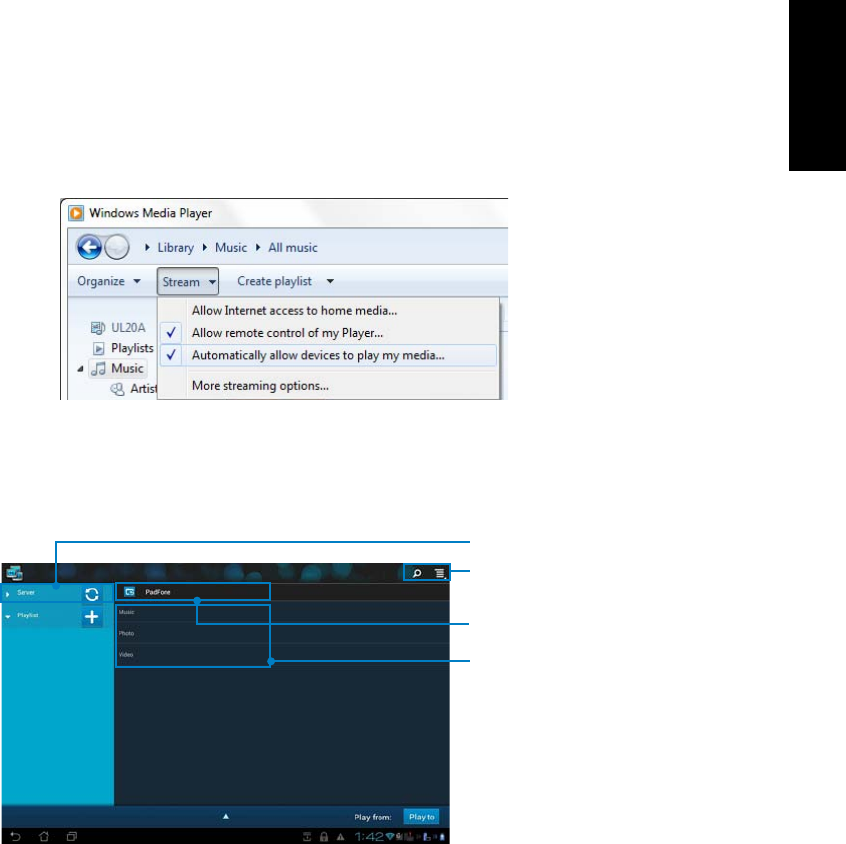Expand the arrow before Music breadcrumb
Viewport: 846px width, 844px height.
pos(204,248)
